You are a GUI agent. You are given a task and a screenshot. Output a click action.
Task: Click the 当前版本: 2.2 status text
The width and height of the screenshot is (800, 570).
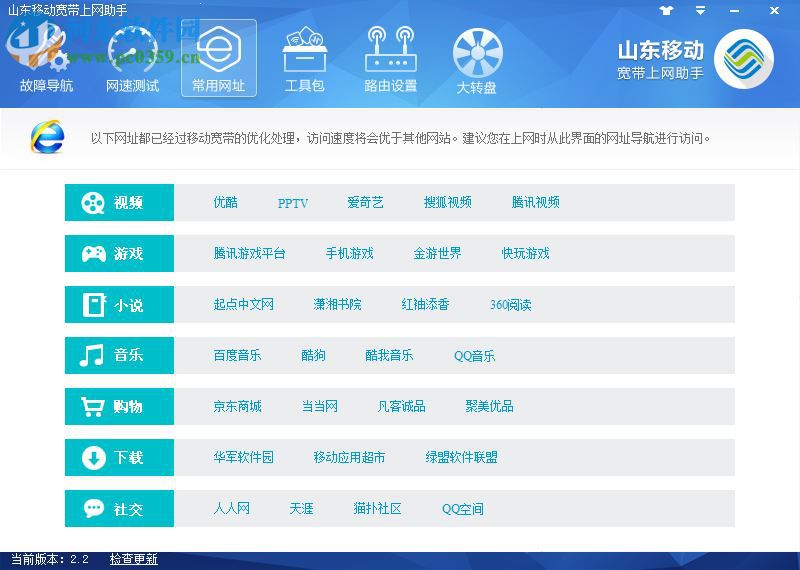point(50,559)
